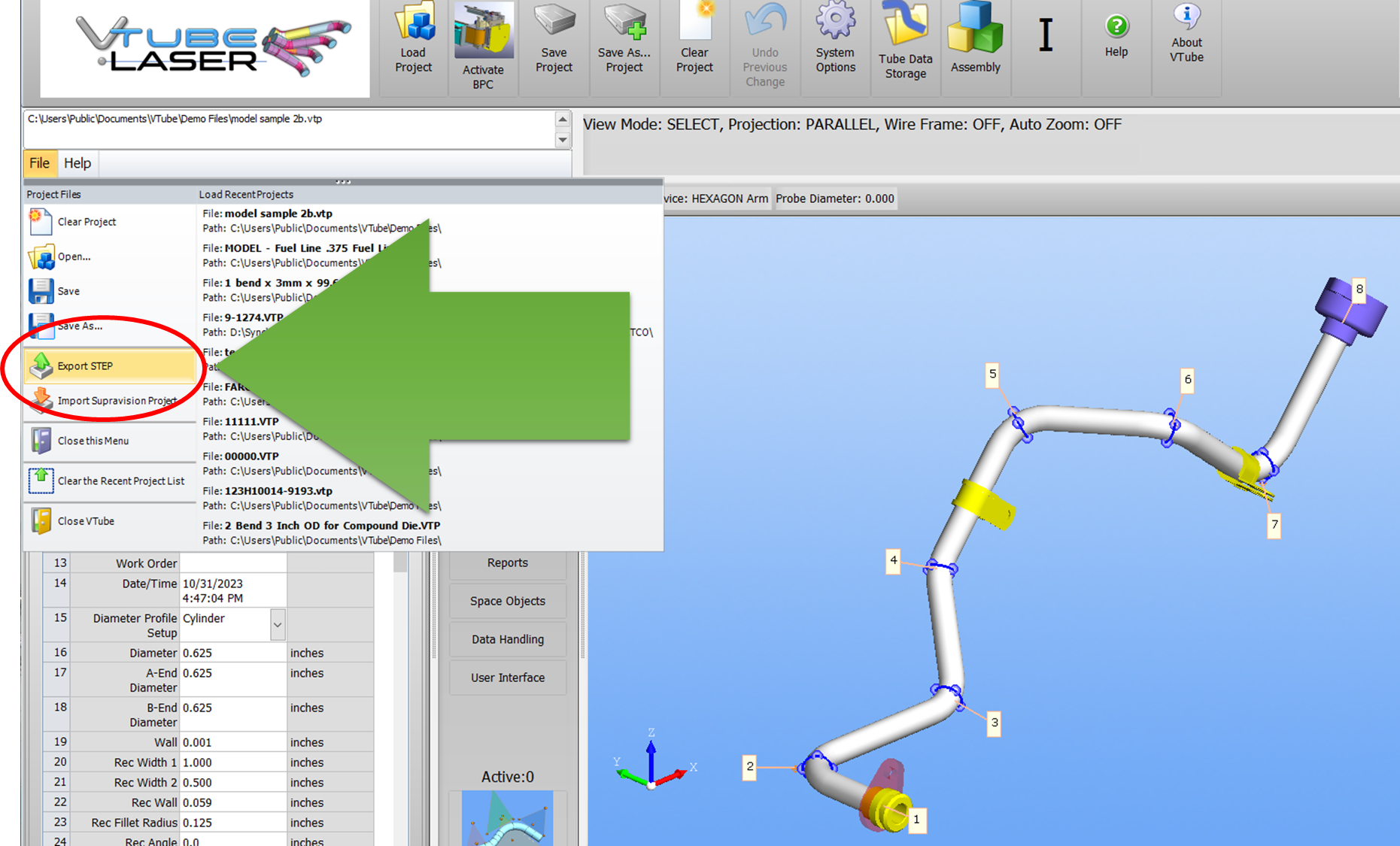Click point label 8 in viewport
1400x846 pixels.
(1359, 289)
